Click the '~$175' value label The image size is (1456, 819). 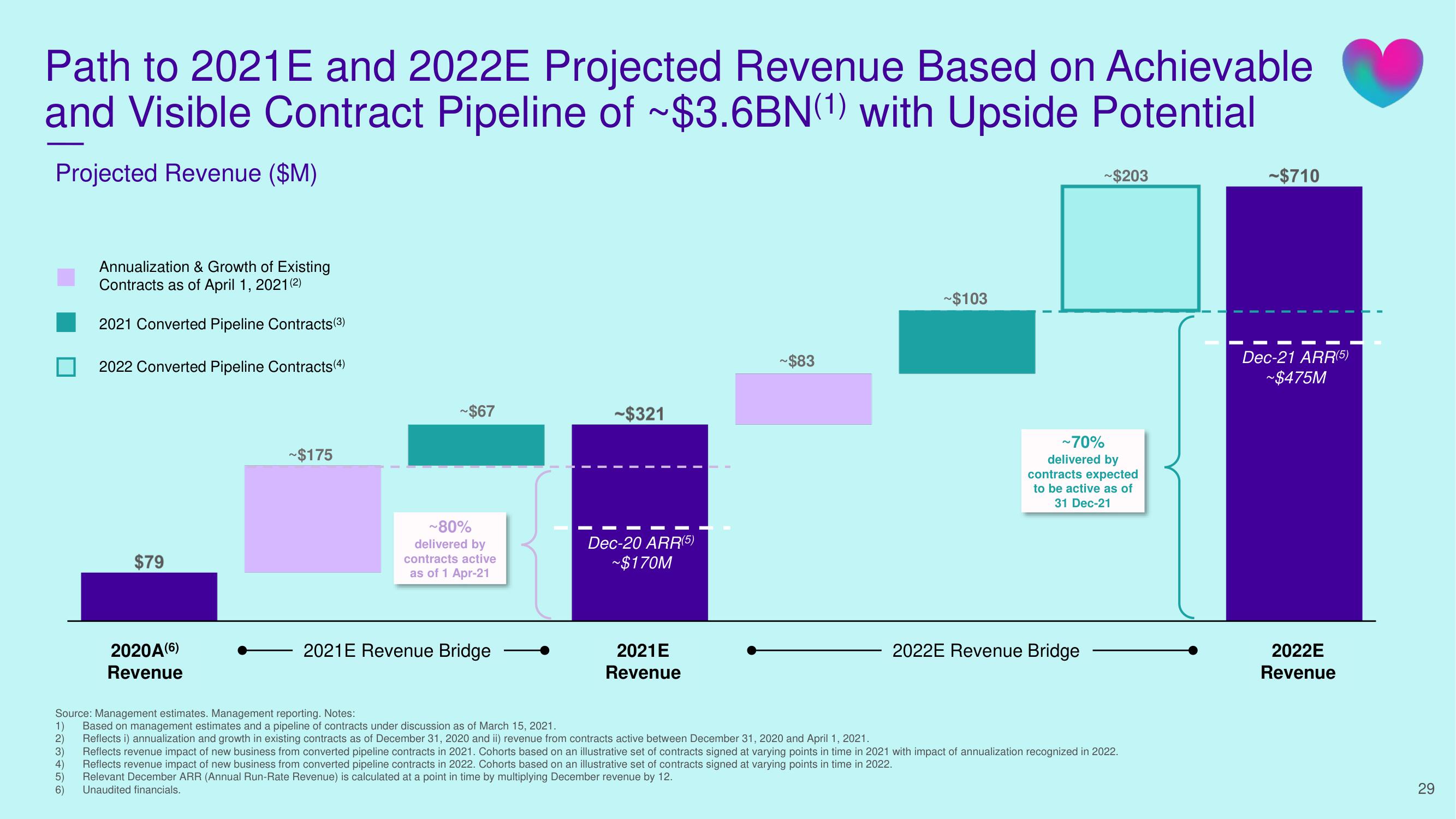point(311,454)
